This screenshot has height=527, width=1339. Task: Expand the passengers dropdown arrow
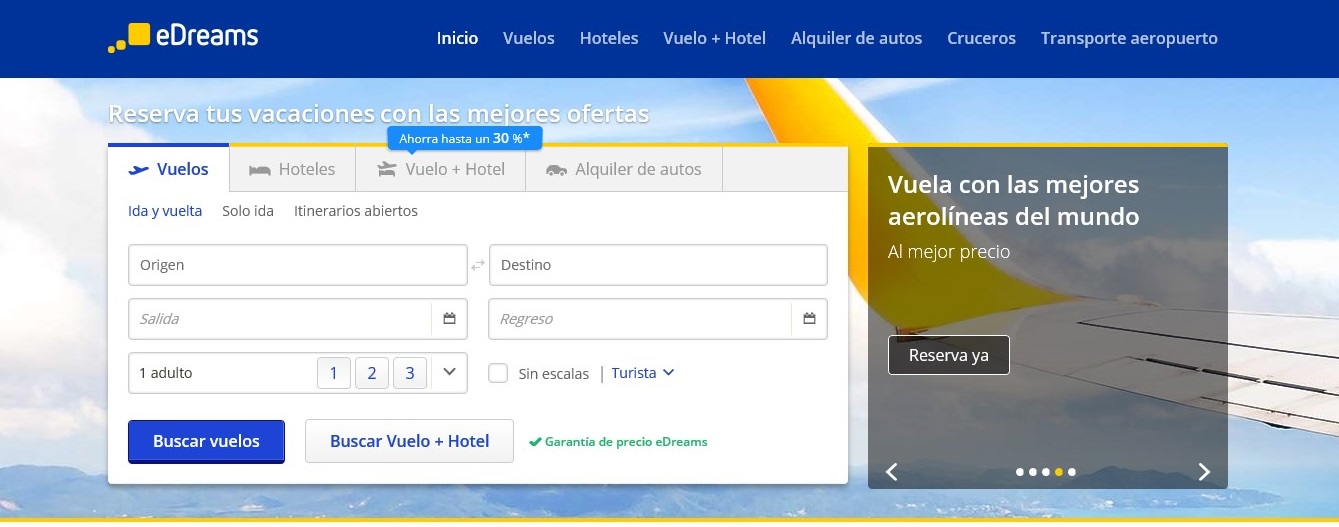pyautogui.click(x=449, y=372)
